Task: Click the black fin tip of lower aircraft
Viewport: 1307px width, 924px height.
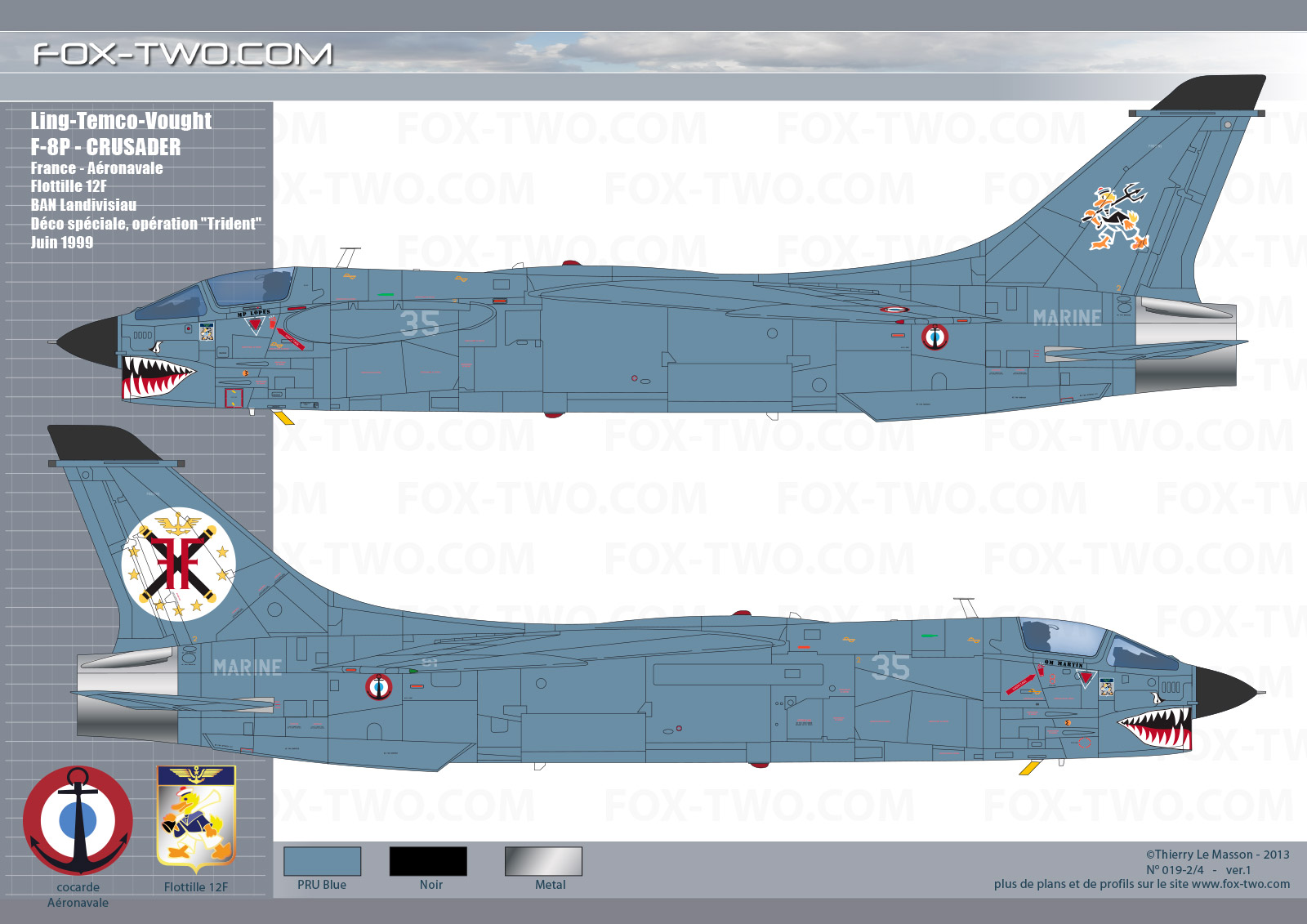Action: (x=105, y=443)
